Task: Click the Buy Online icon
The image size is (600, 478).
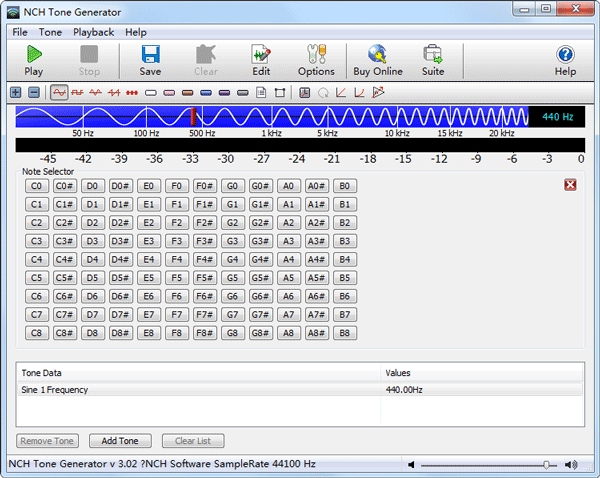Action: pos(377,60)
